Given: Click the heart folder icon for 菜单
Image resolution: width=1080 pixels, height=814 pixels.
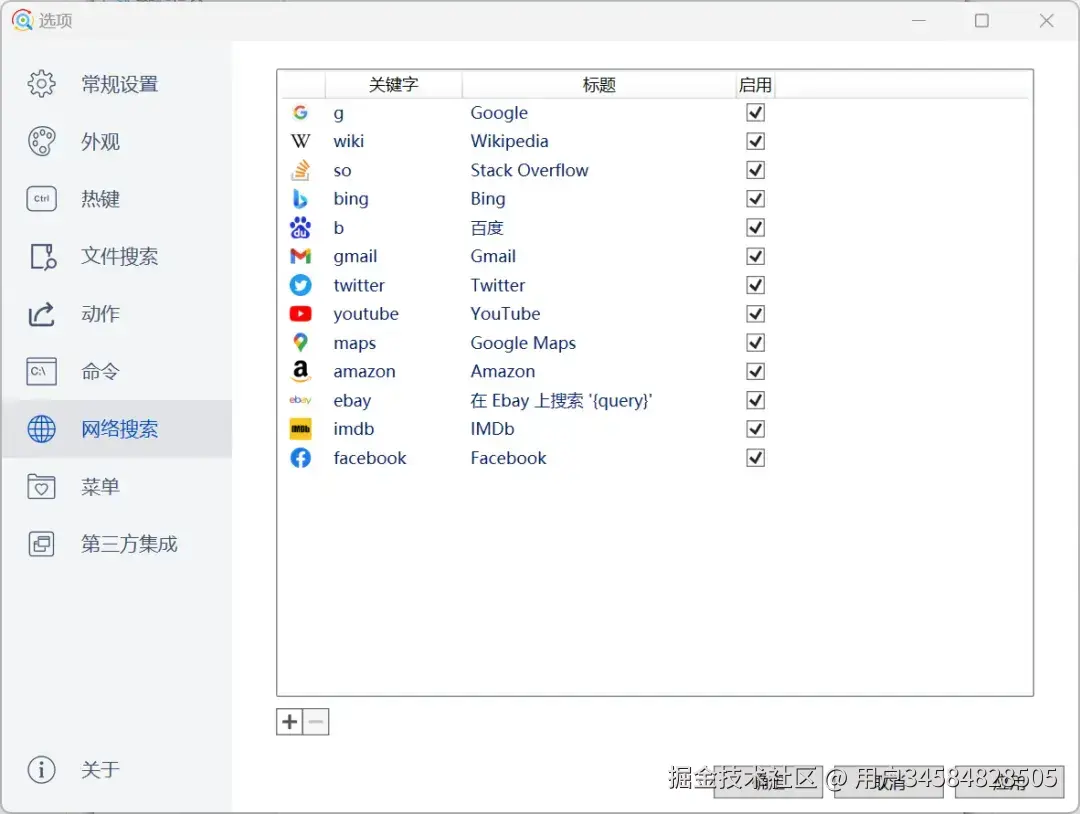Looking at the screenshot, I should [41, 487].
